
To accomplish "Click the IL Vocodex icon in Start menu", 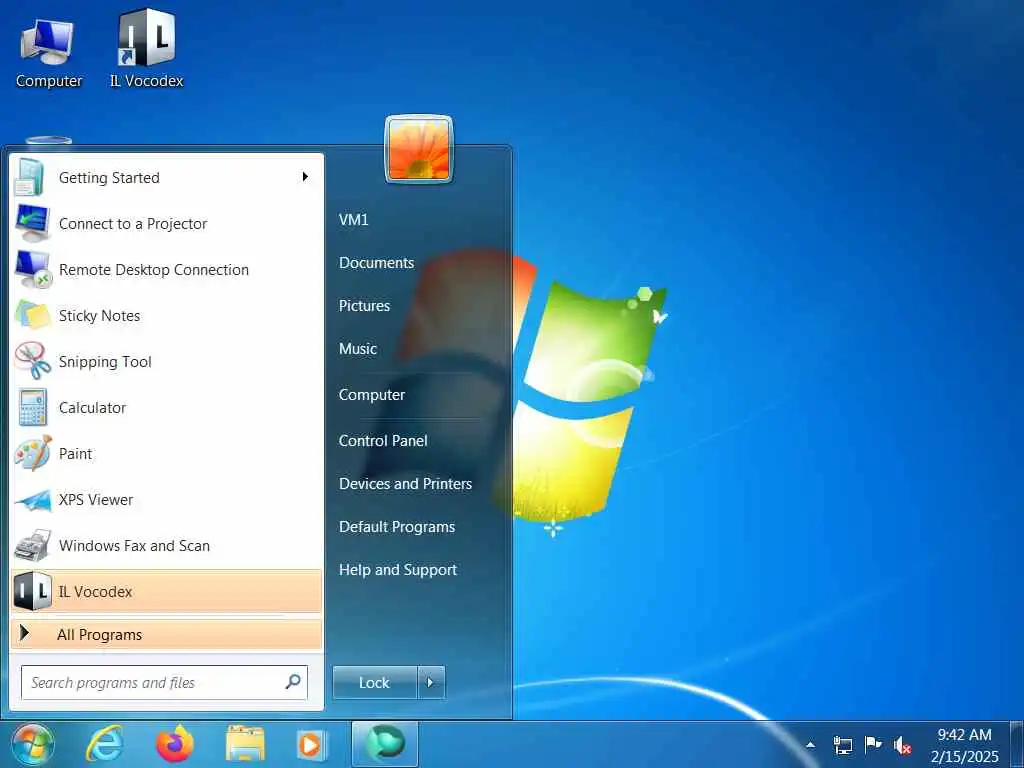I will pos(33,591).
